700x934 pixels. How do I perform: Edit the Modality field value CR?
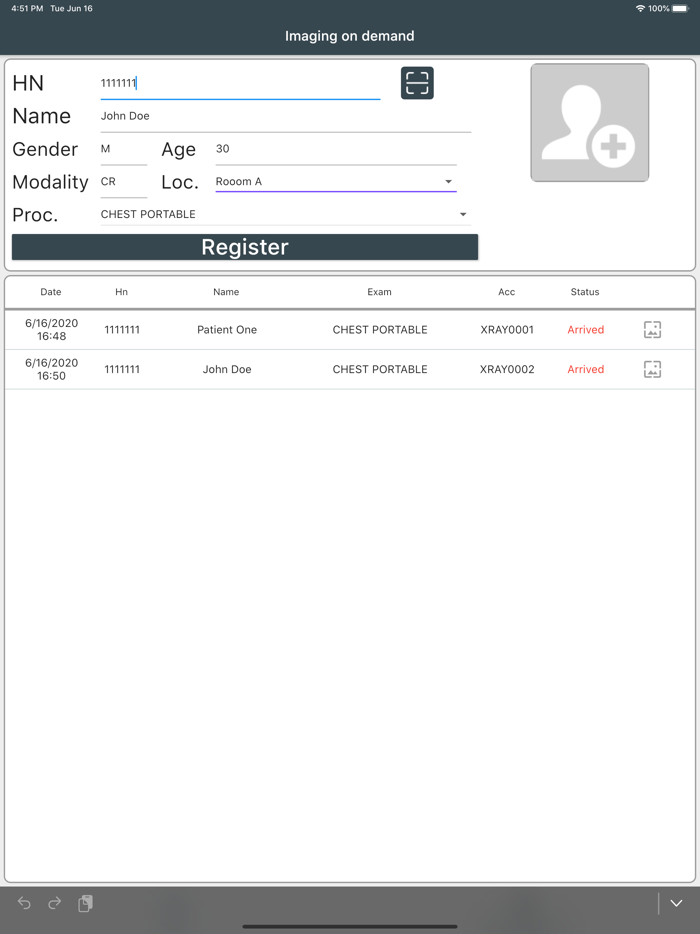pyautogui.click(x=124, y=182)
